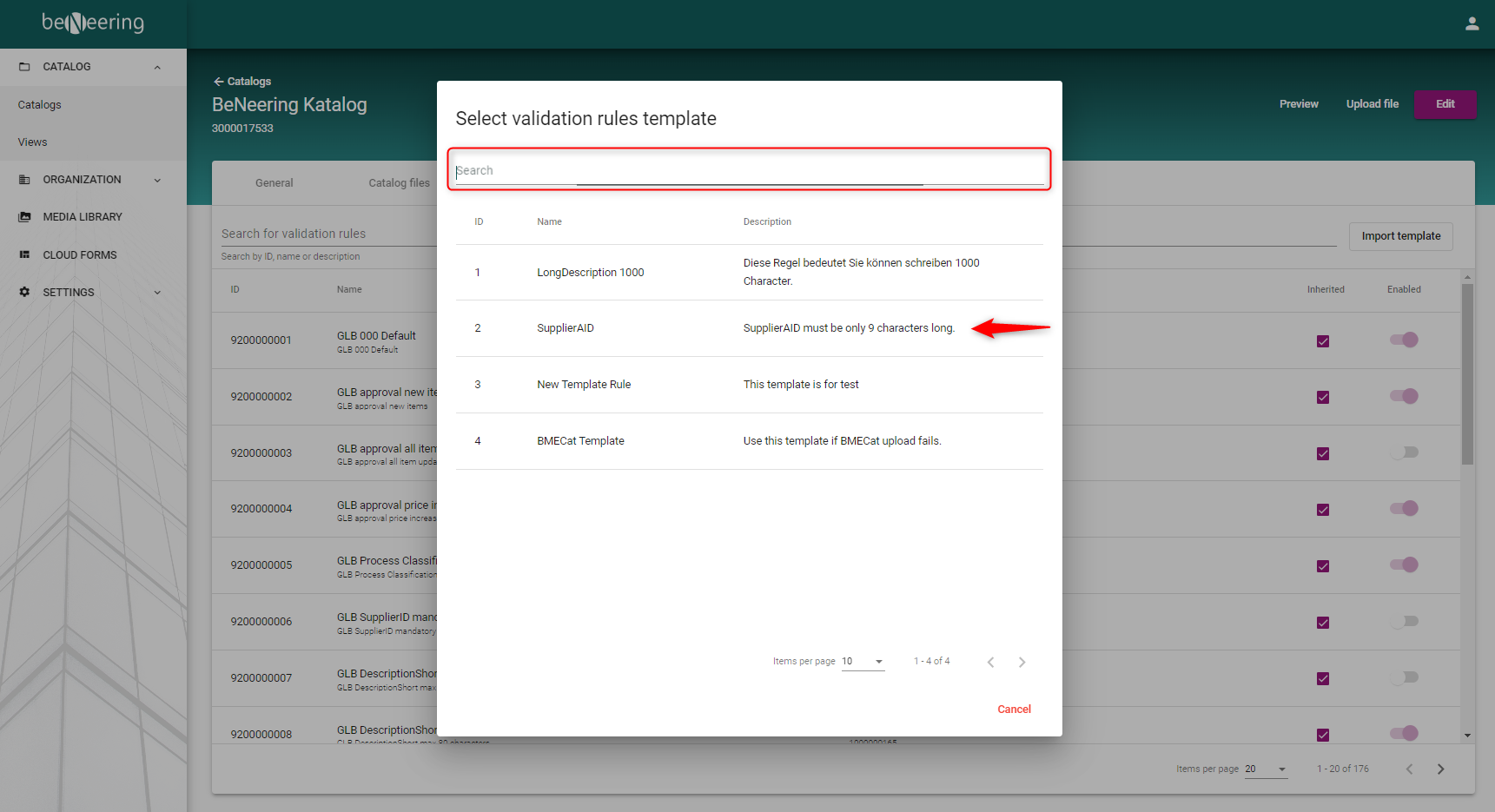Click the template Search input field
Image resolution: width=1495 pixels, height=812 pixels.
[749, 171]
